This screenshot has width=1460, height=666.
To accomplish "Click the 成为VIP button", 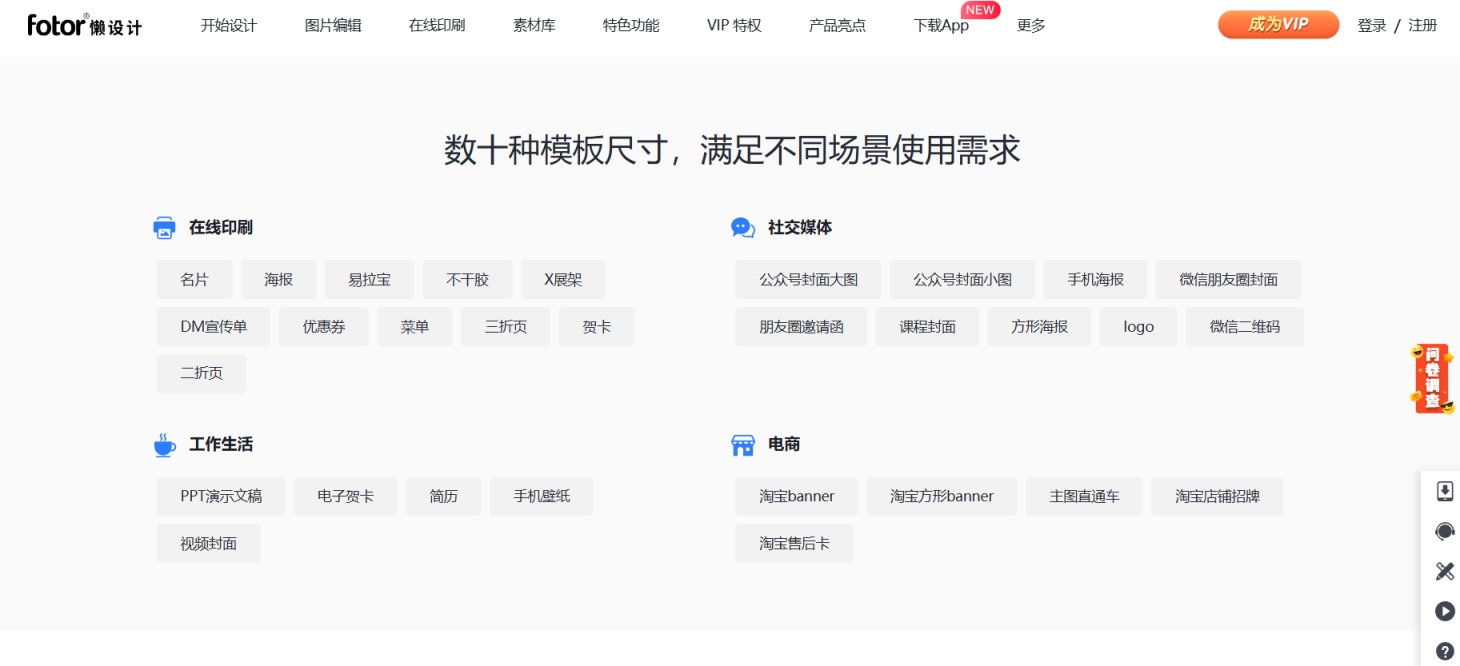I will click(1278, 25).
